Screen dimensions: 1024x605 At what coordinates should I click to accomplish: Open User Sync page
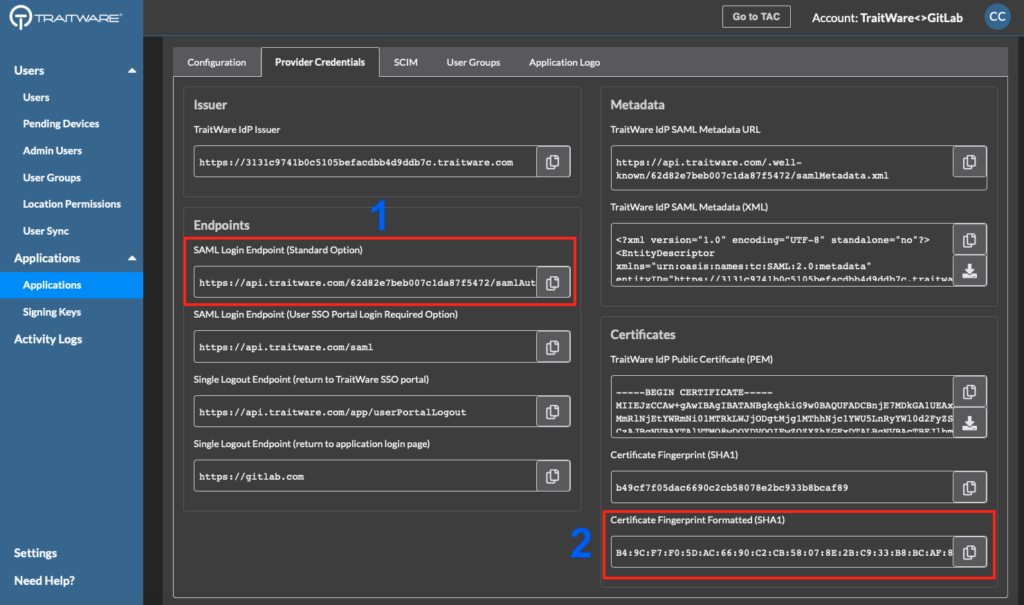(x=46, y=231)
